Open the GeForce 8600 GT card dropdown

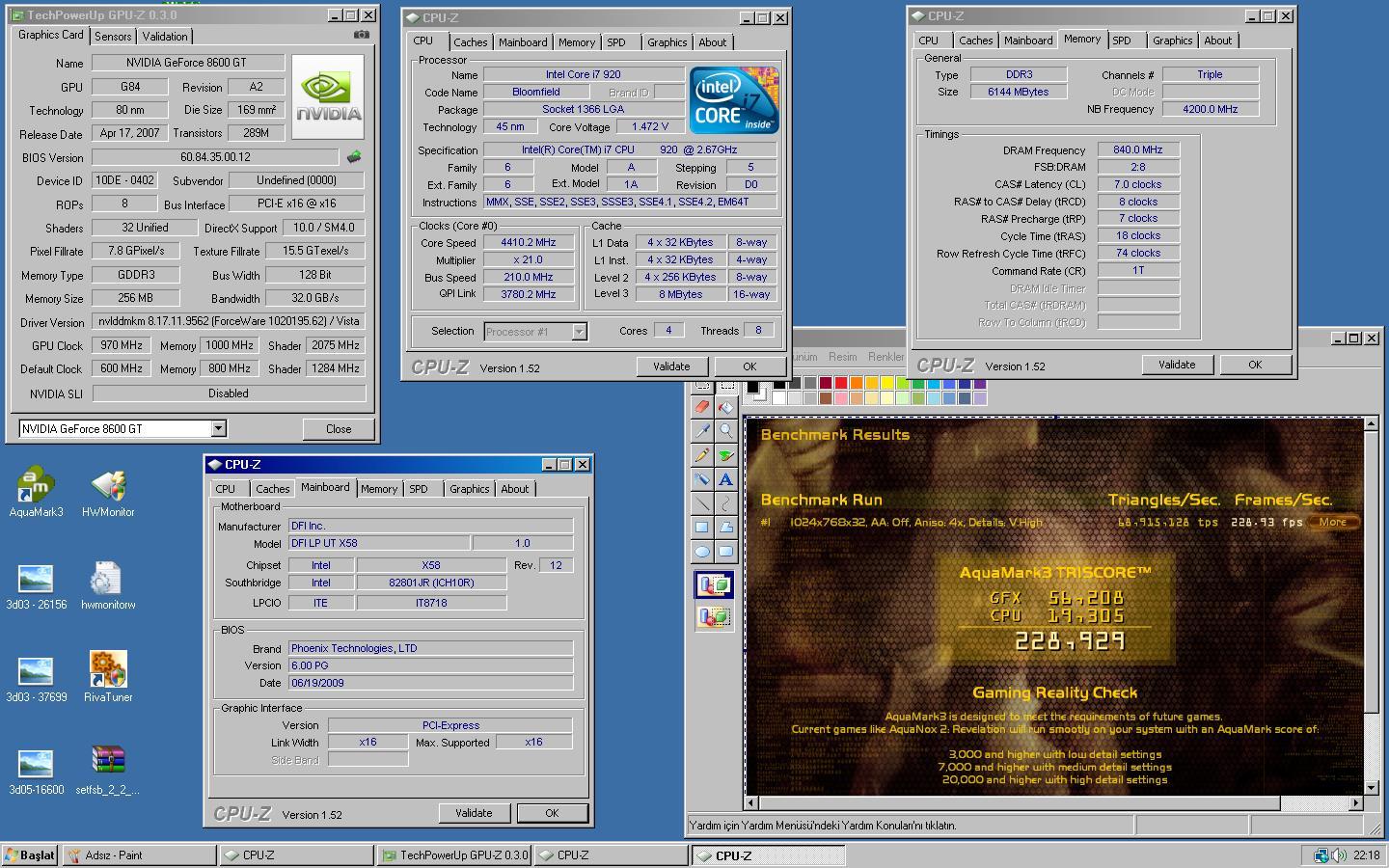click(x=218, y=428)
